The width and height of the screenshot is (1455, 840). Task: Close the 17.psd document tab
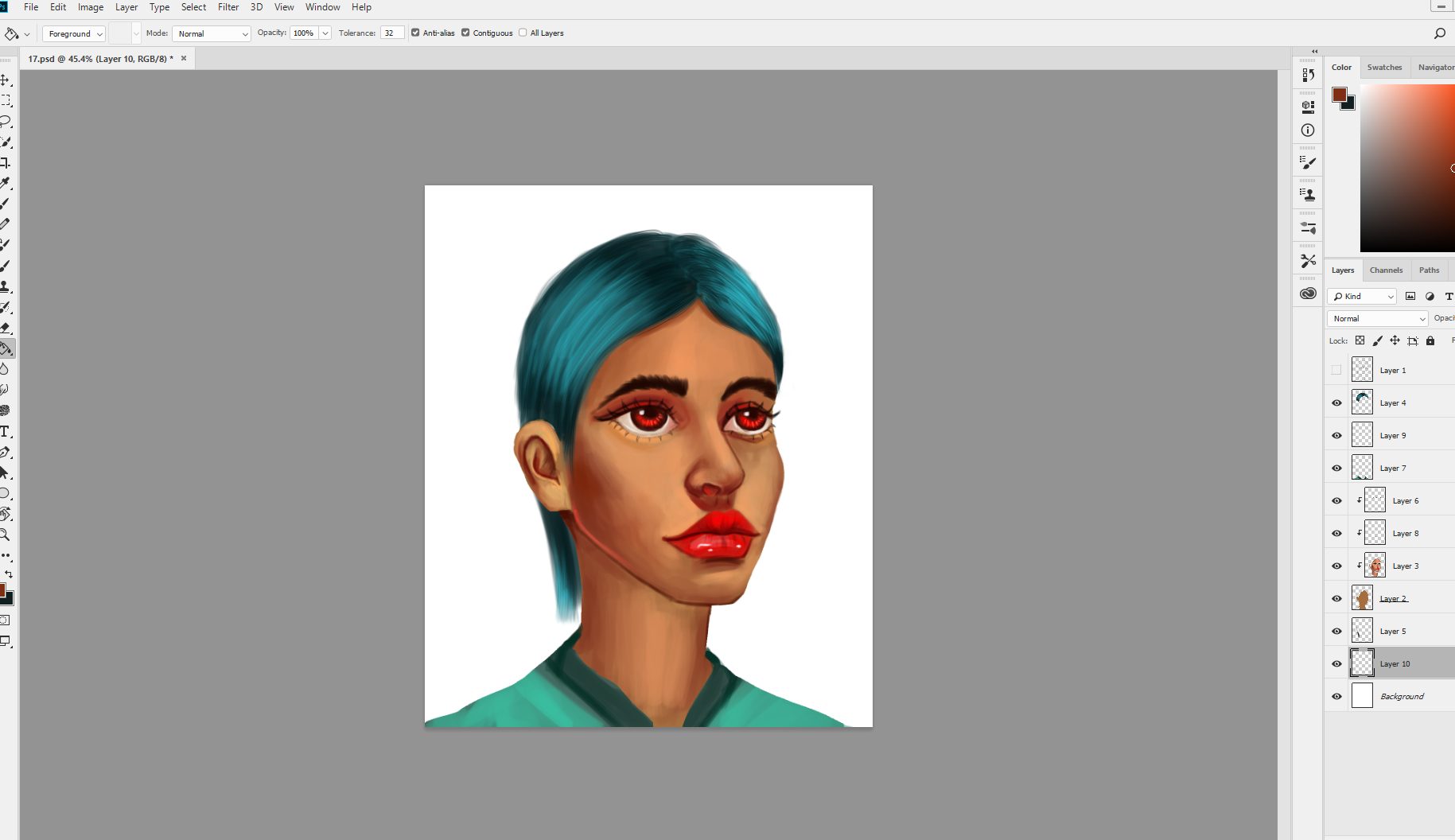[184, 58]
